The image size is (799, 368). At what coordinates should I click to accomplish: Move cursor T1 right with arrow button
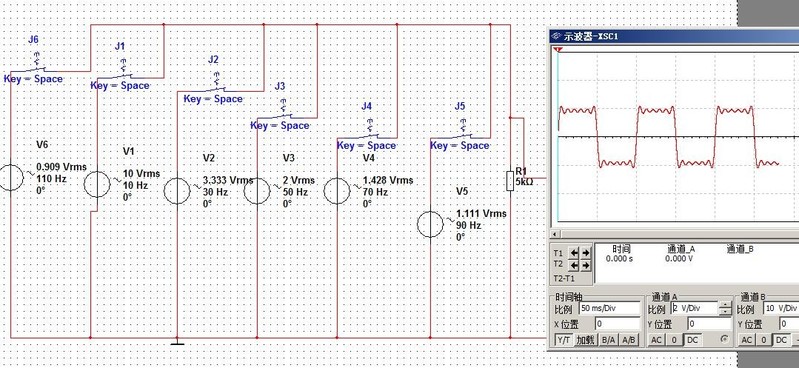585,253
